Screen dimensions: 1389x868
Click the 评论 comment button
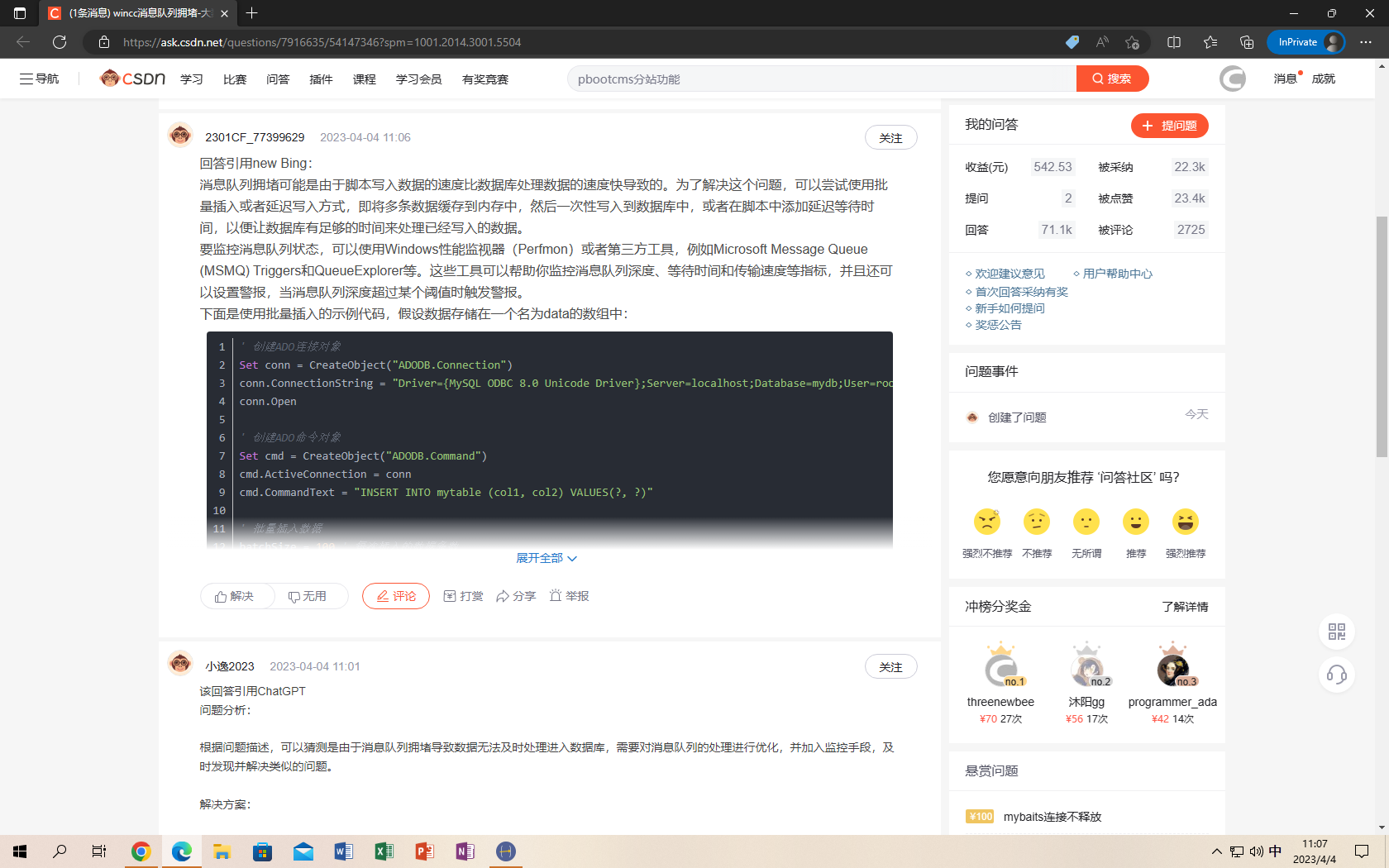[x=396, y=596]
